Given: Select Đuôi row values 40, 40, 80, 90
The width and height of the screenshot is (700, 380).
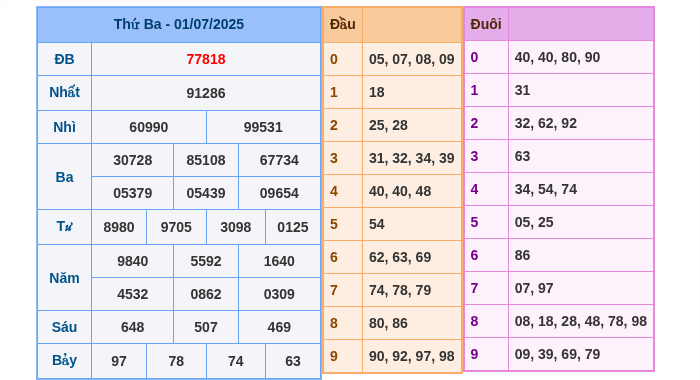Looking at the screenshot, I should click(557, 58).
